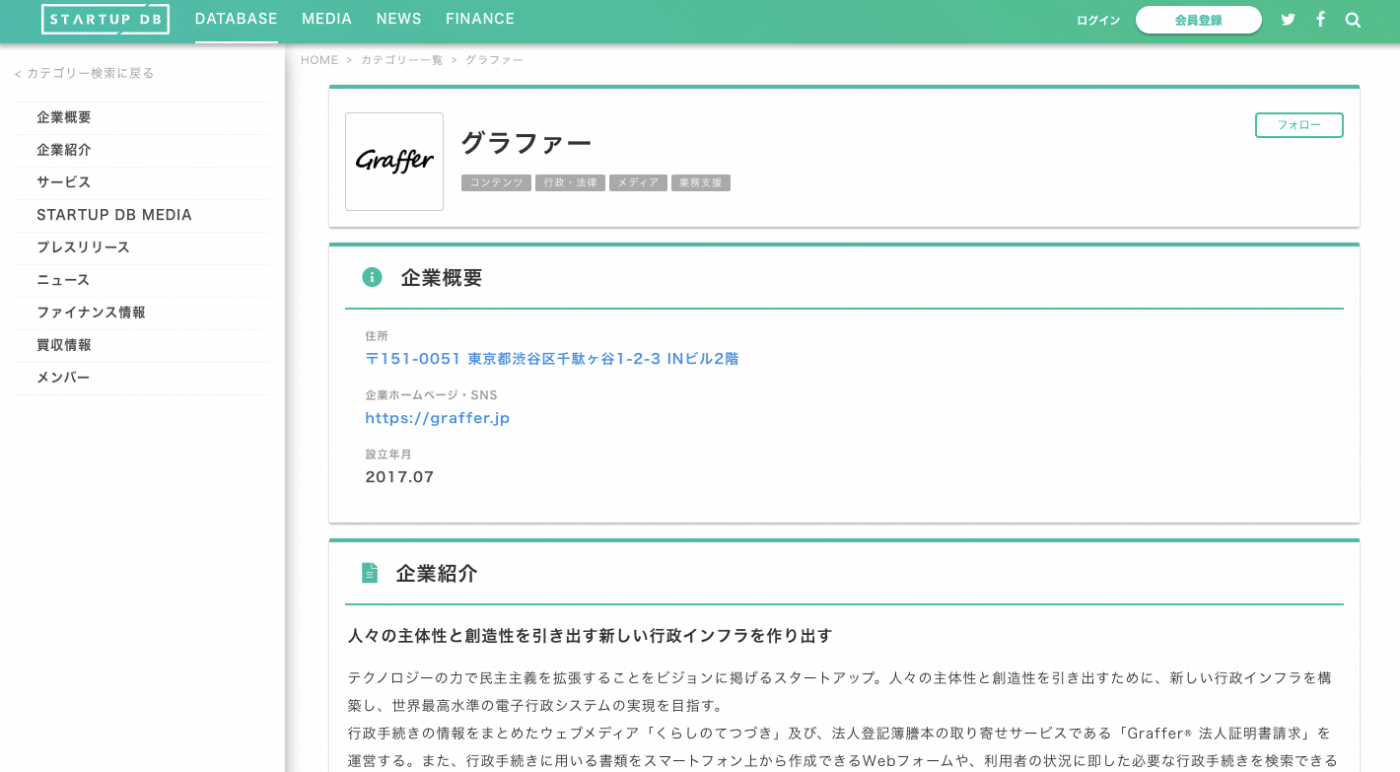This screenshot has width=1400, height=772.
Task: Click the document icon beside 企業紹介 heading
Action: 371,573
